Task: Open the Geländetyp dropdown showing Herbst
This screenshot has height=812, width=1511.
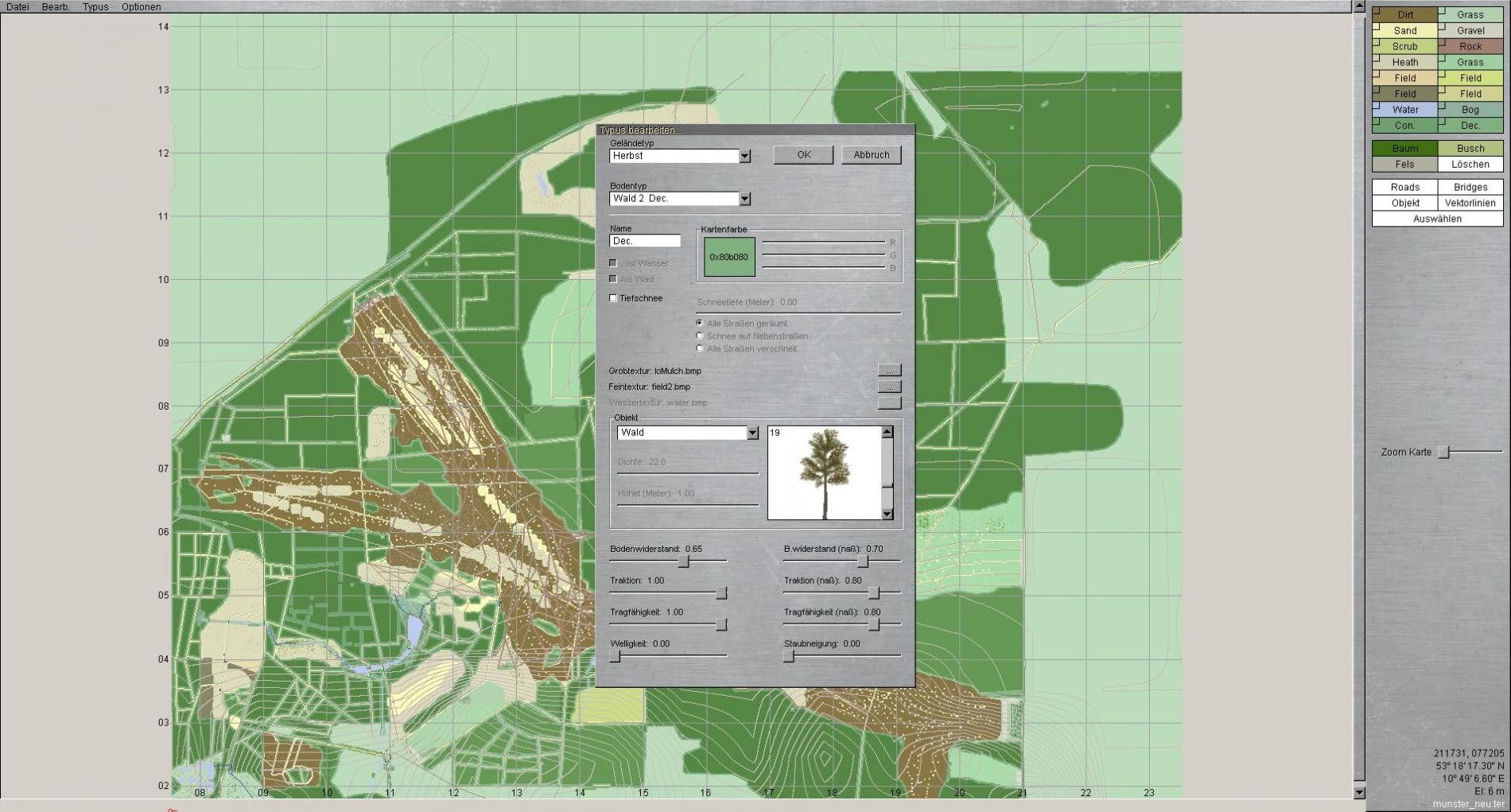Action: coord(744,157)
